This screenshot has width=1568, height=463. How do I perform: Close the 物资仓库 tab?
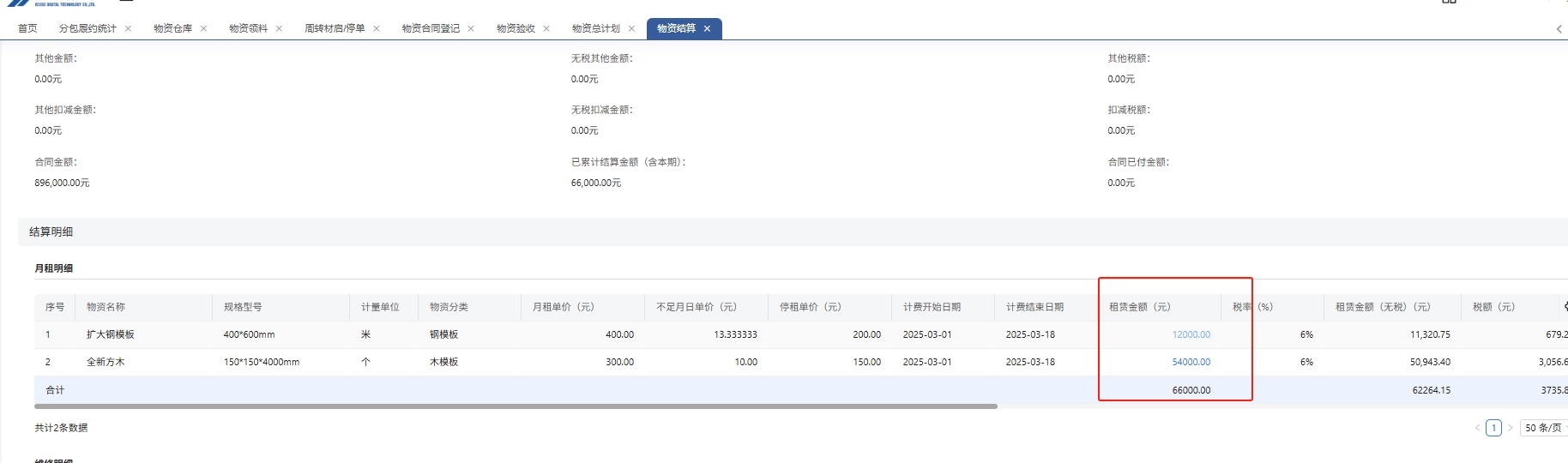click(x=203, y=28)
